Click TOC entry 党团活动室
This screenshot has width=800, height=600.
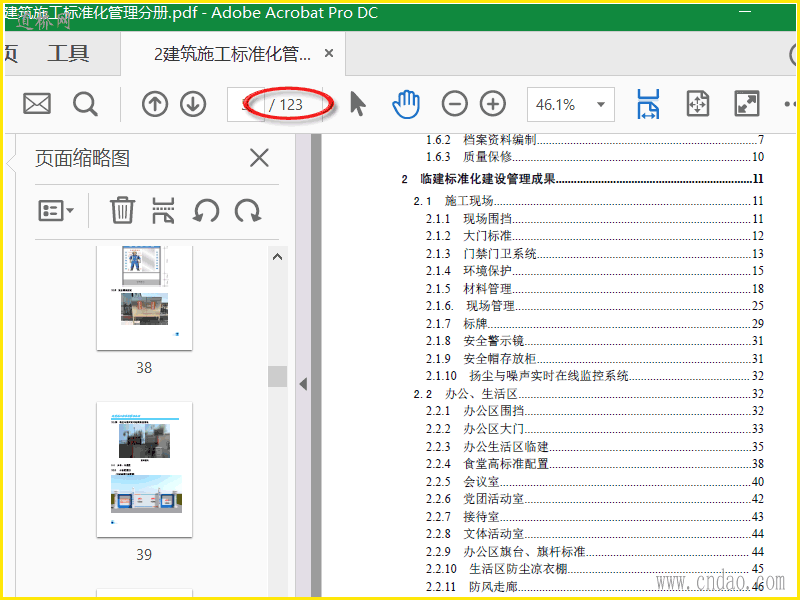point(595,498)
